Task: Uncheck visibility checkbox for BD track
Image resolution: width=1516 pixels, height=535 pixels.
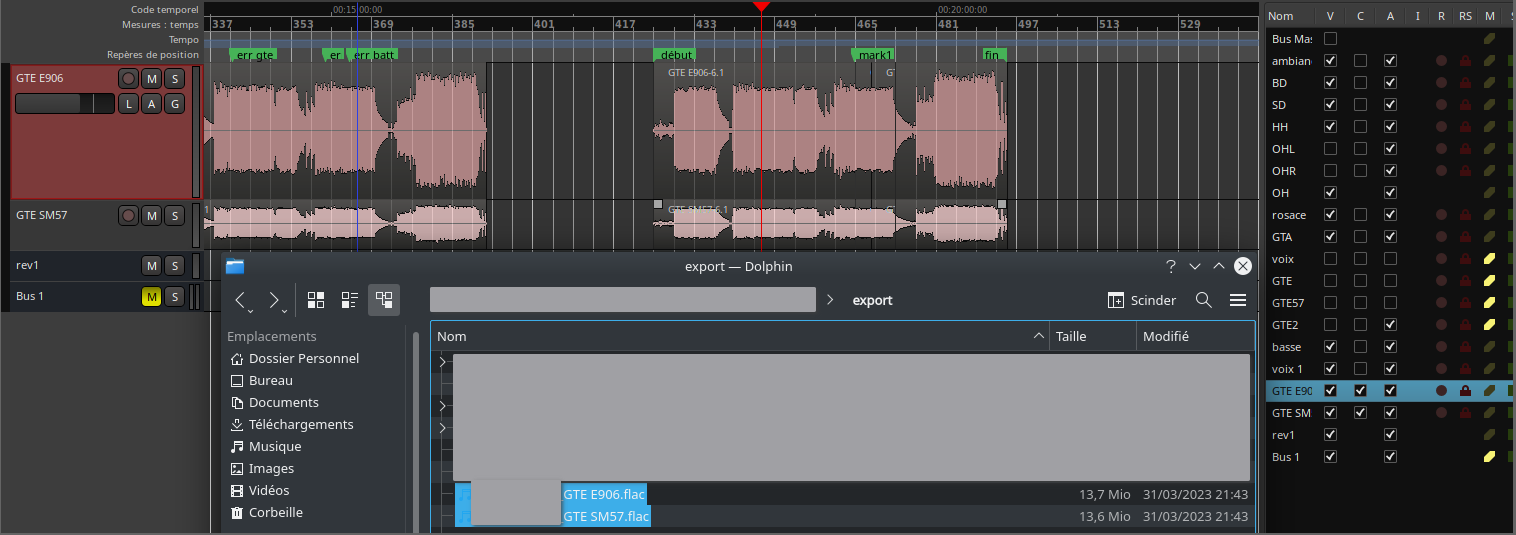Action: coord(1330,83)
